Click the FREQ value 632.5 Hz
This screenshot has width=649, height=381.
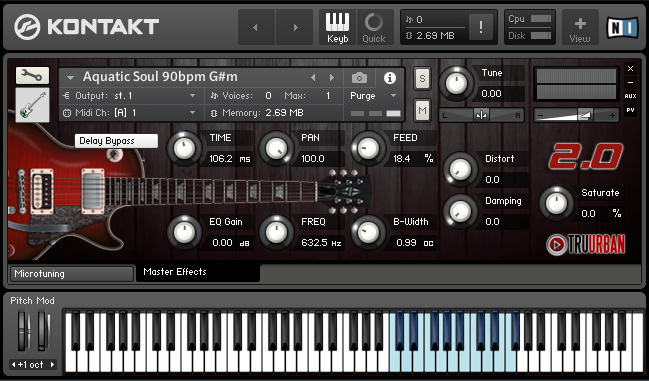[x=321, y=242]
